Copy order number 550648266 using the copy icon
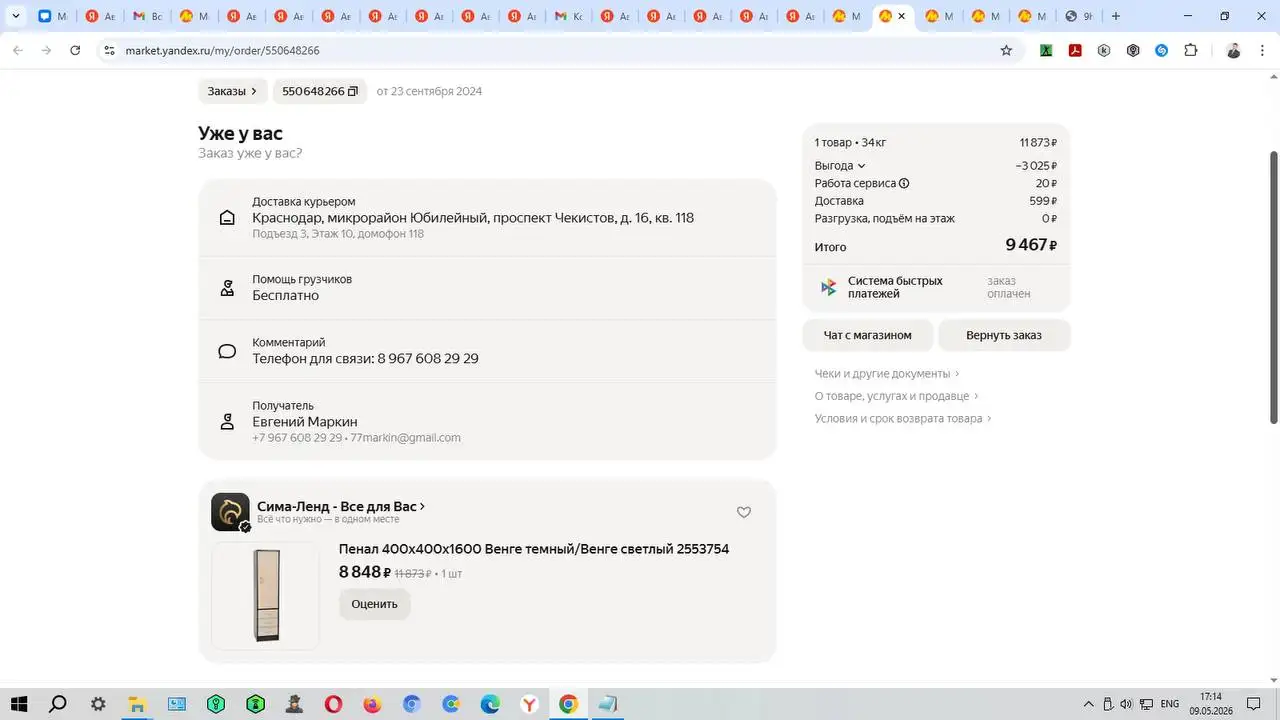1280x720 pixels. (x=352, y=91)
